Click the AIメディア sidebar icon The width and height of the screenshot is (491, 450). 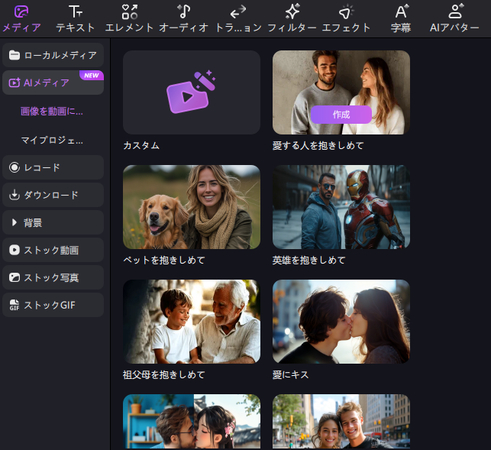tap(14, 83)
